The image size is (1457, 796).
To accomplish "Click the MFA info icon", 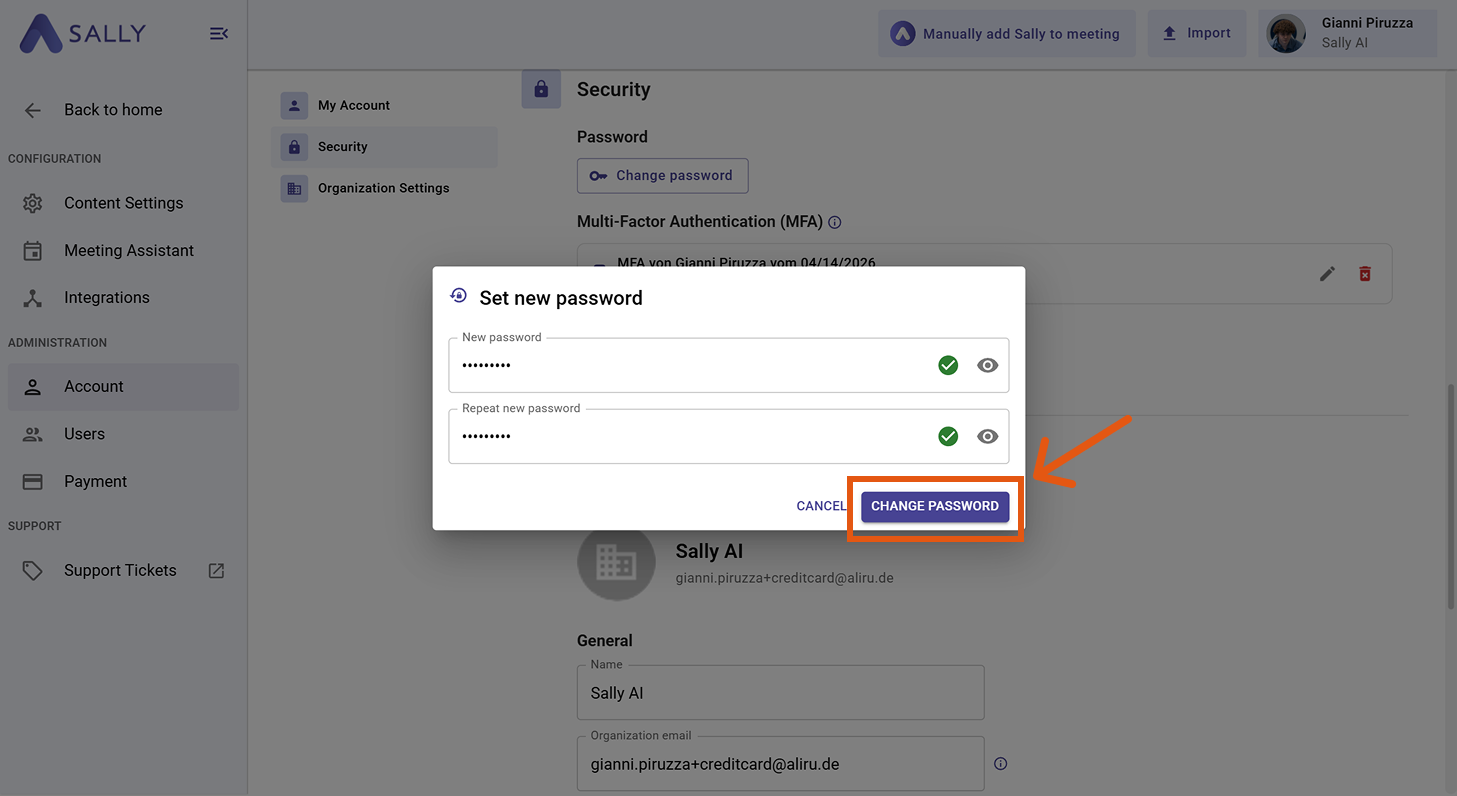I will click(x=835, y=222).
